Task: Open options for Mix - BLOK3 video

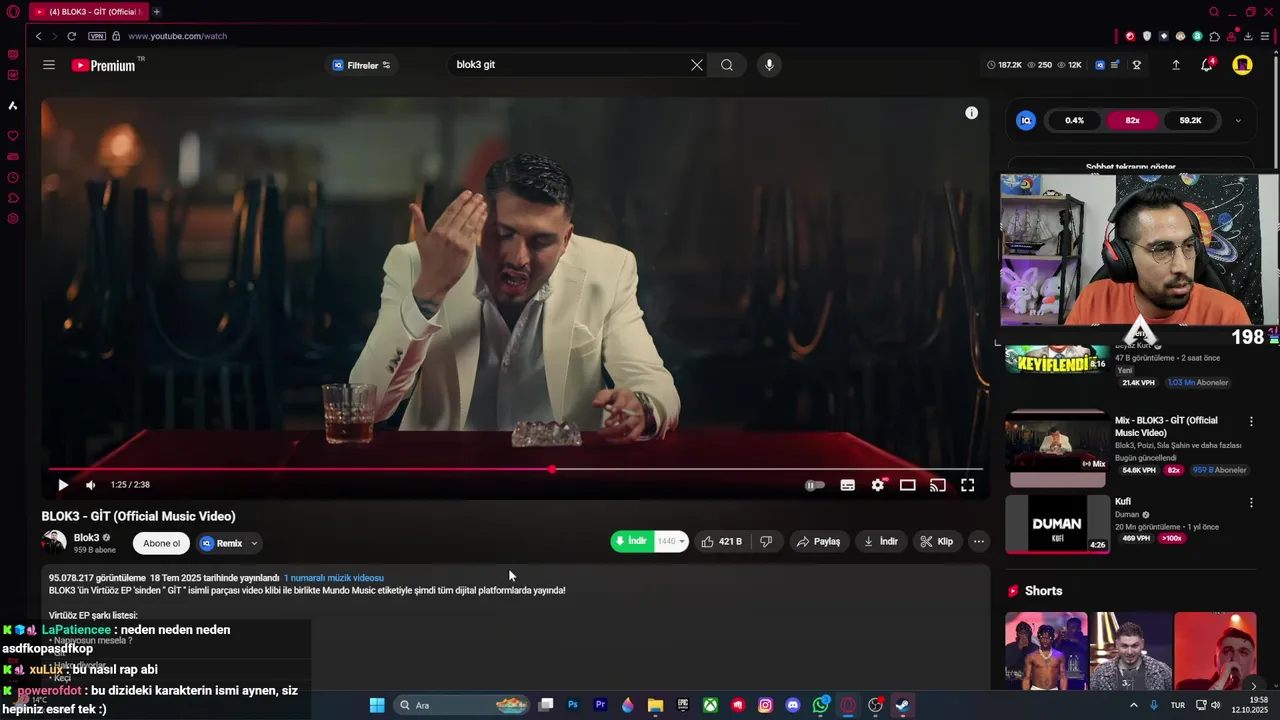Action: (1251, 421)
